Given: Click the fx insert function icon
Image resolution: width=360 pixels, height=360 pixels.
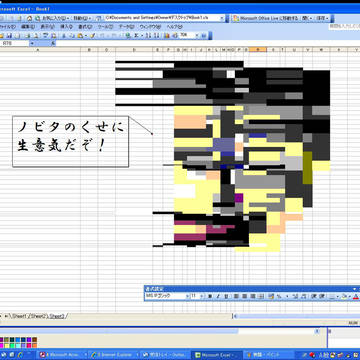Looking at the screenshot, I should (53, 43).
